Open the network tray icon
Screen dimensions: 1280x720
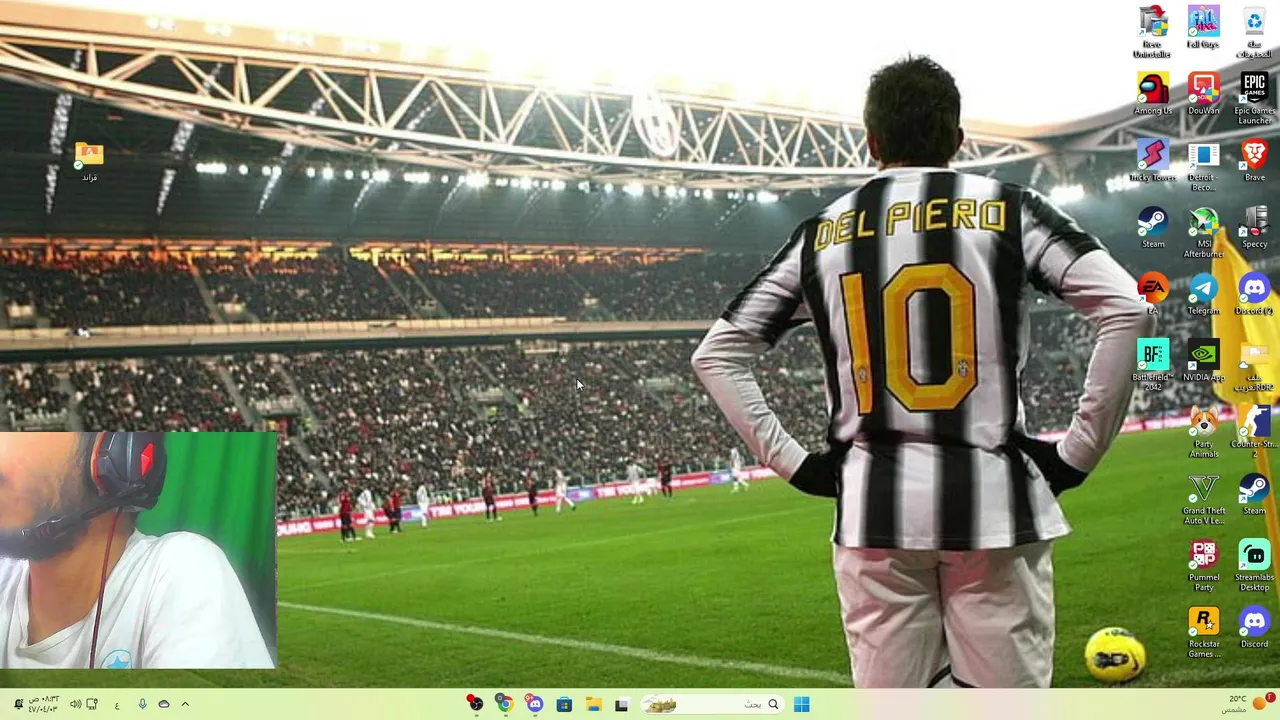click(x=92, y=704)
